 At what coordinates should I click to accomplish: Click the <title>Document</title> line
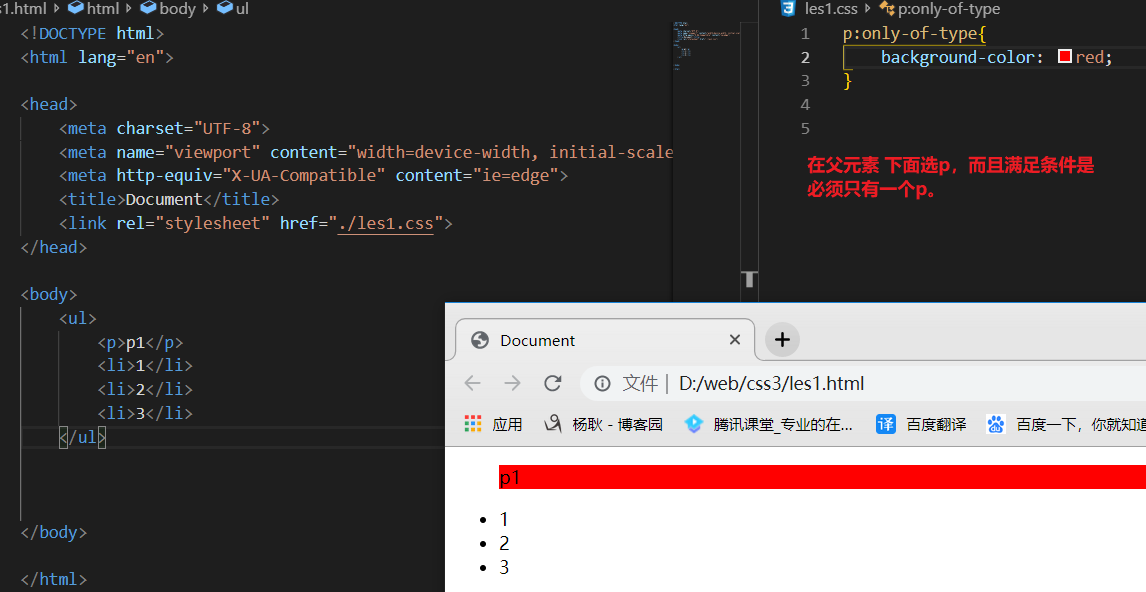pos(169,200)
